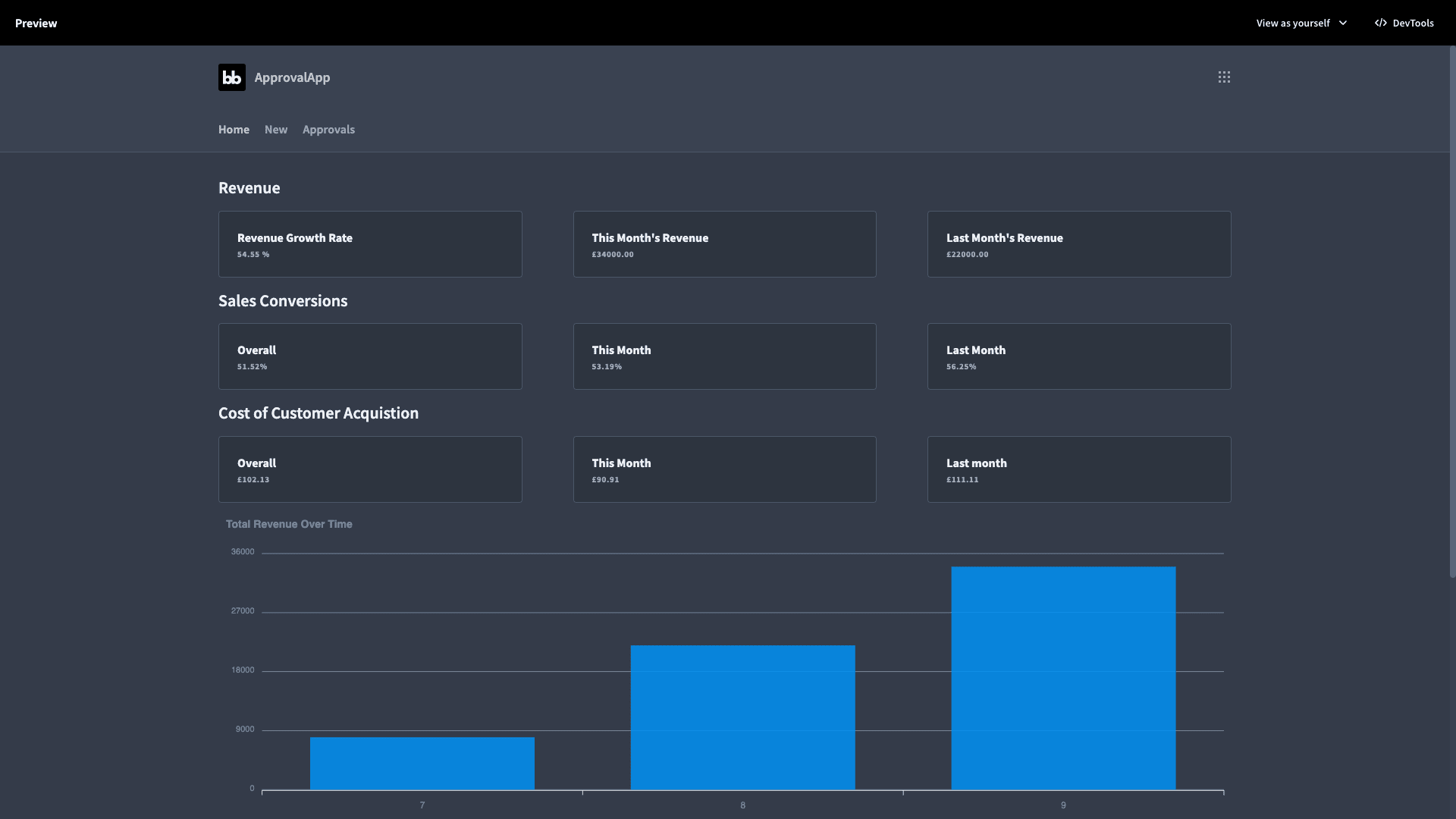Click the chart bar for month 7
The height and width of the screenshot is (819, 1456).
click(422, 764)
